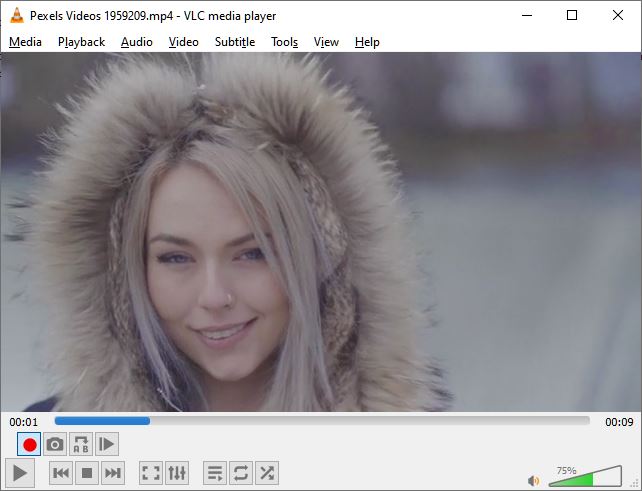The height and width of the screenshot is (491, 642).
Task: Open the Tools menu
Action: 285,42
